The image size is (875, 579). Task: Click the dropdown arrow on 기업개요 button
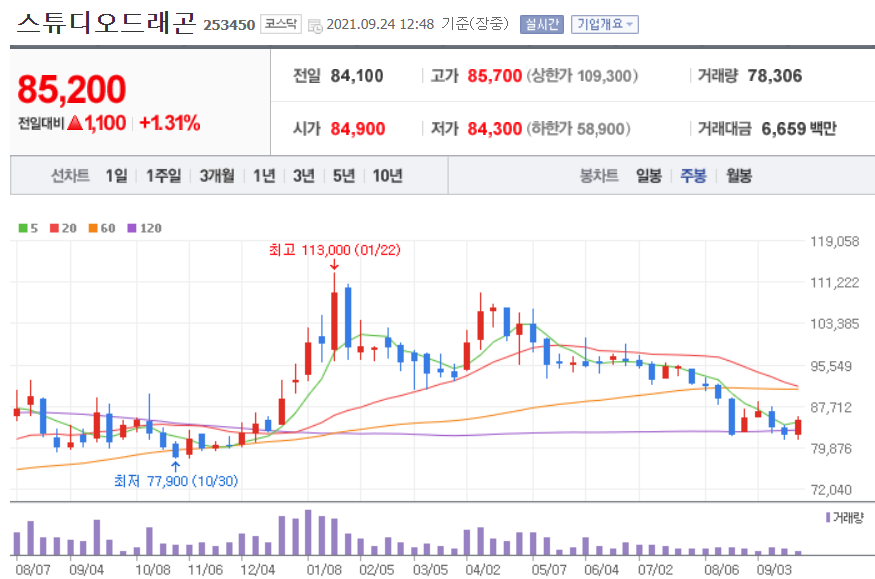pyautogui.click(x=632, y=23)
